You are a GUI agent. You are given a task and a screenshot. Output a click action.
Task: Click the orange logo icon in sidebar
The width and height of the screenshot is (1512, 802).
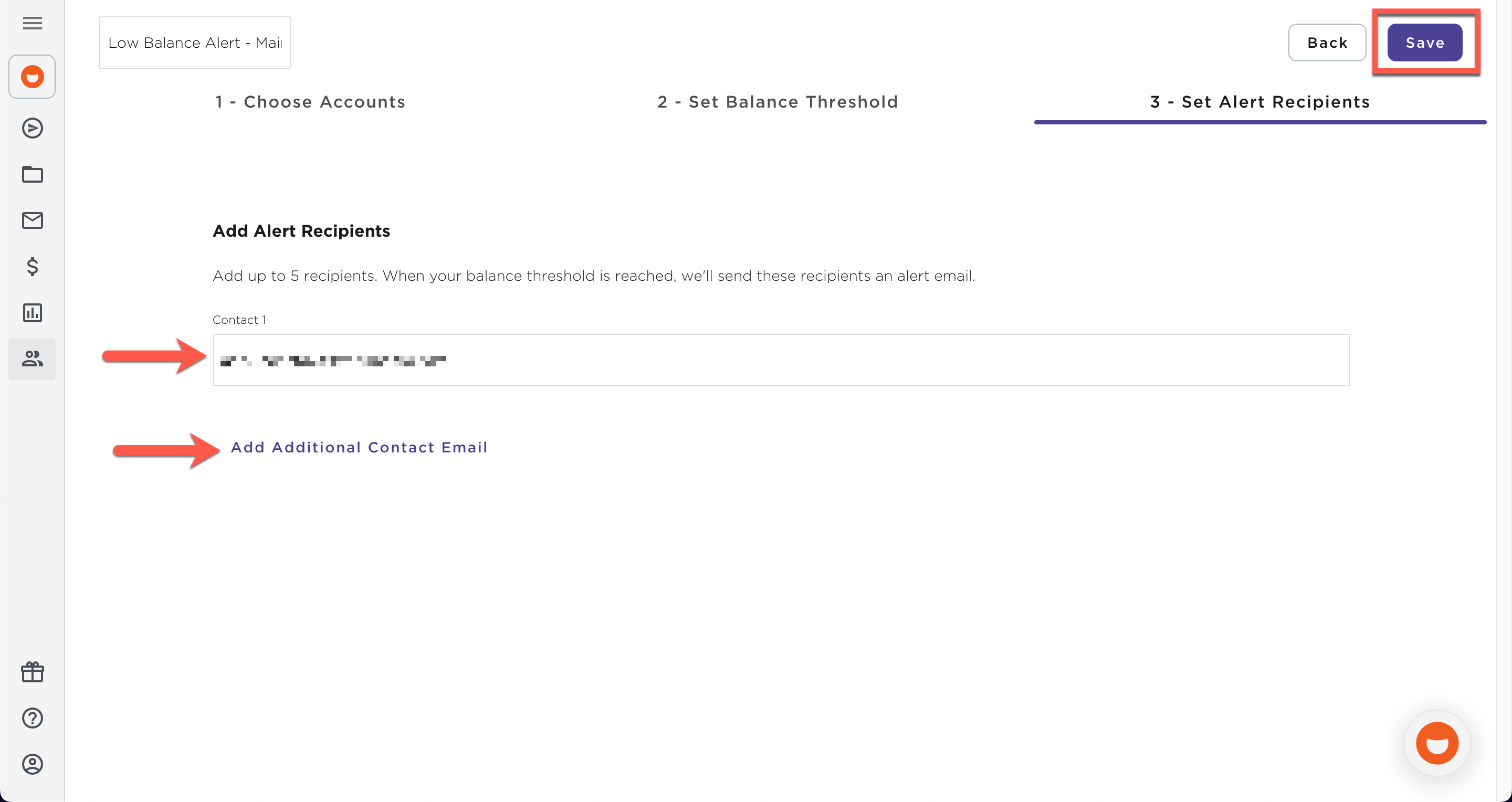31,76
